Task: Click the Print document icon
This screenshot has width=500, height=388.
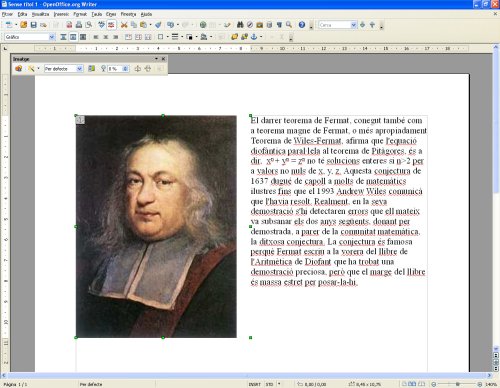Action: (x=79, y=25)
